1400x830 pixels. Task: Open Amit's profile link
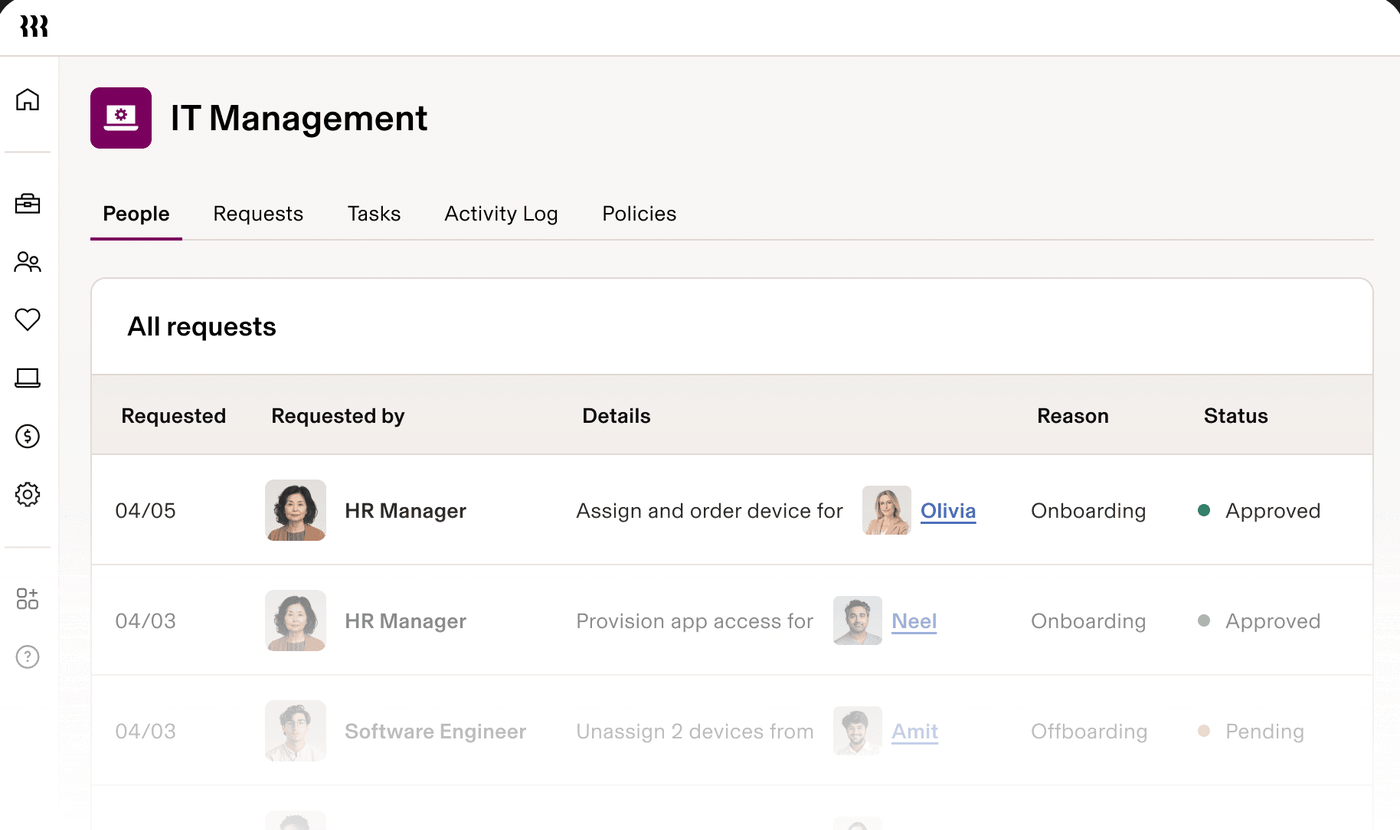coord(915,731)
